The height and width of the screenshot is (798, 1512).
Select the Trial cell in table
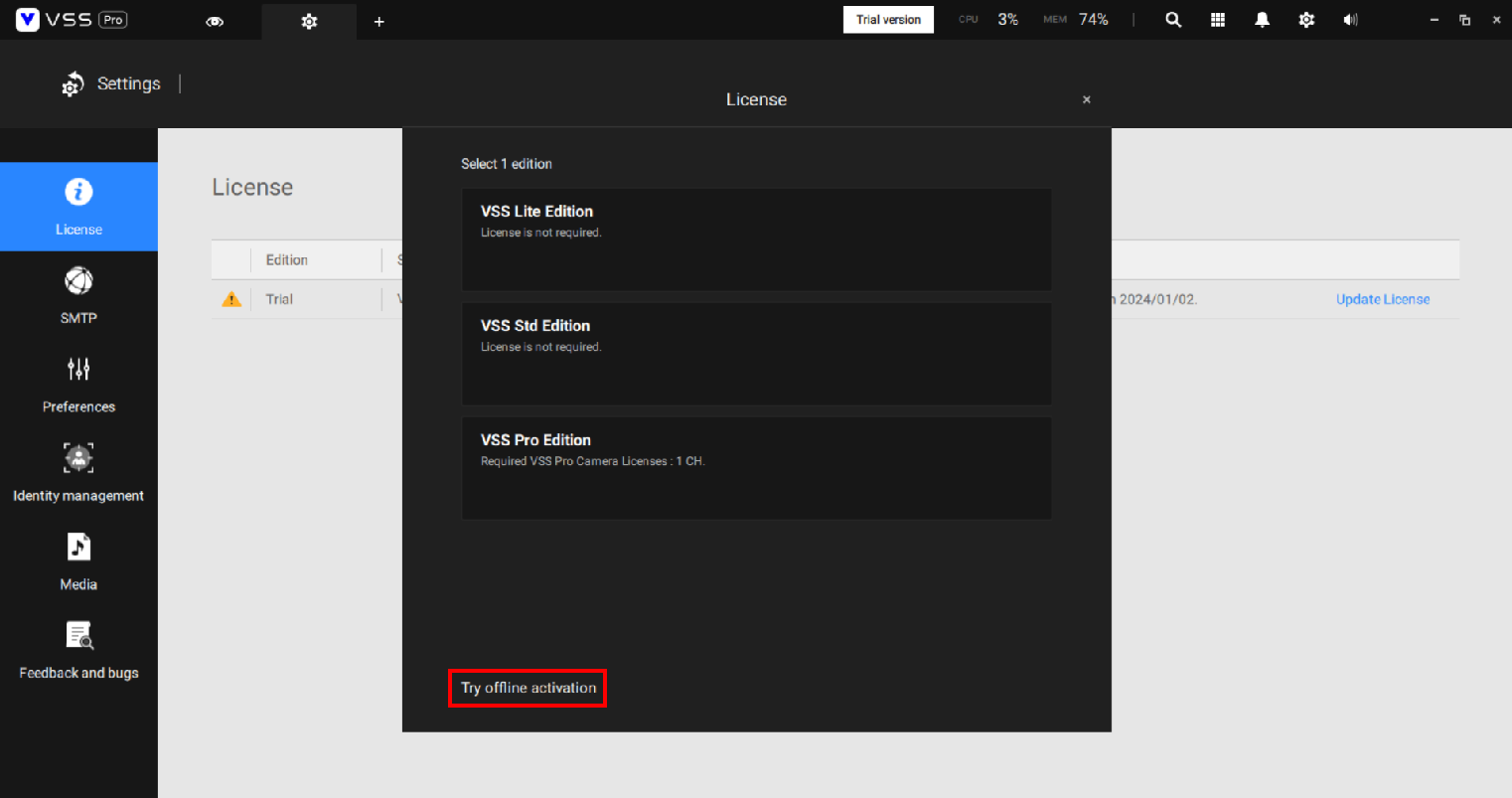click(x=279, y=299)
